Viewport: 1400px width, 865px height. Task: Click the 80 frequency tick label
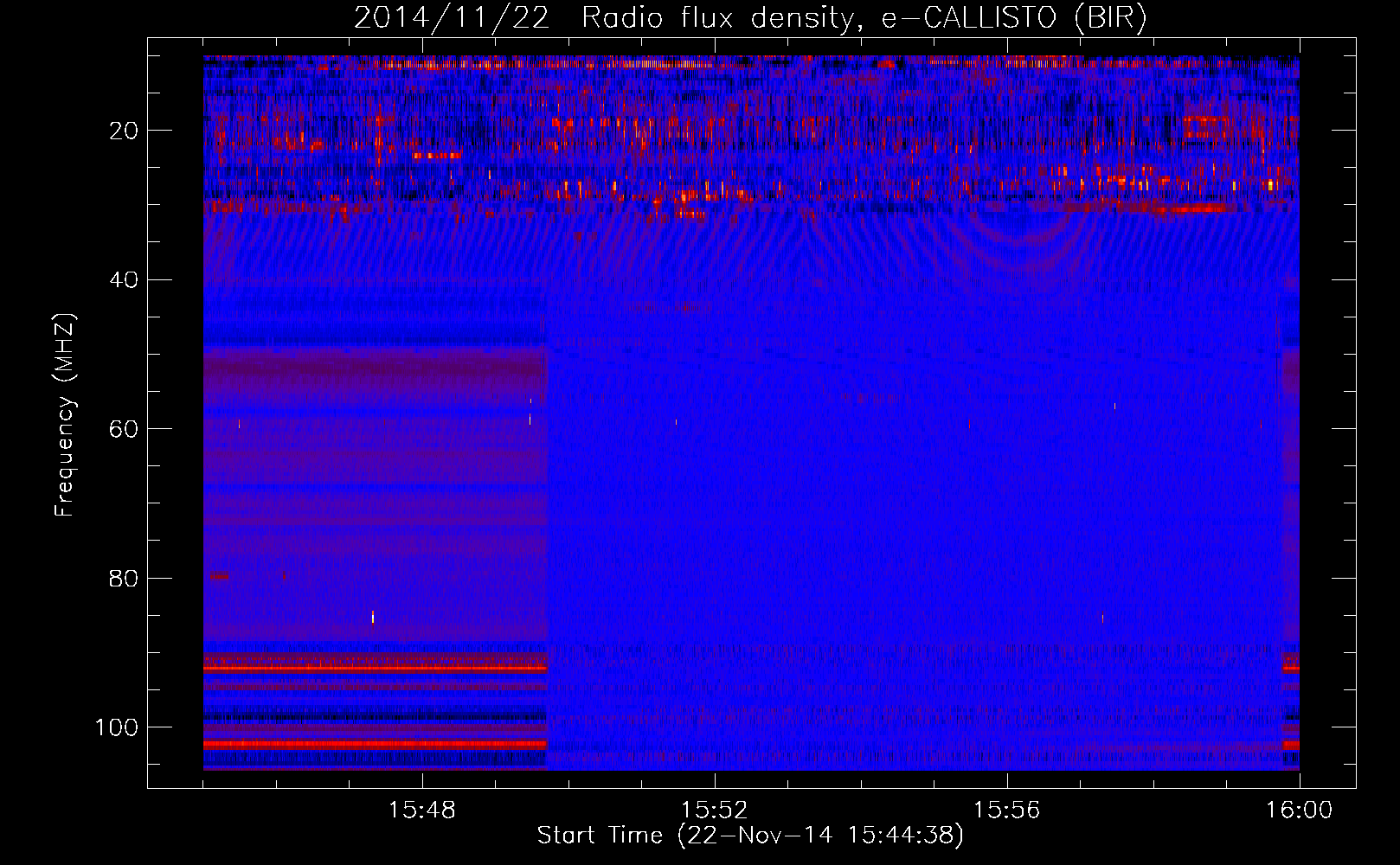125,579
